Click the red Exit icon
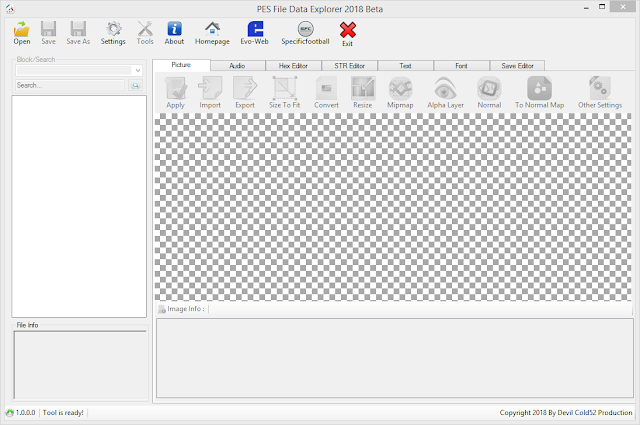The height and width of the screenshot is (425, 640). pyautogui.click(x=348, y=30)
